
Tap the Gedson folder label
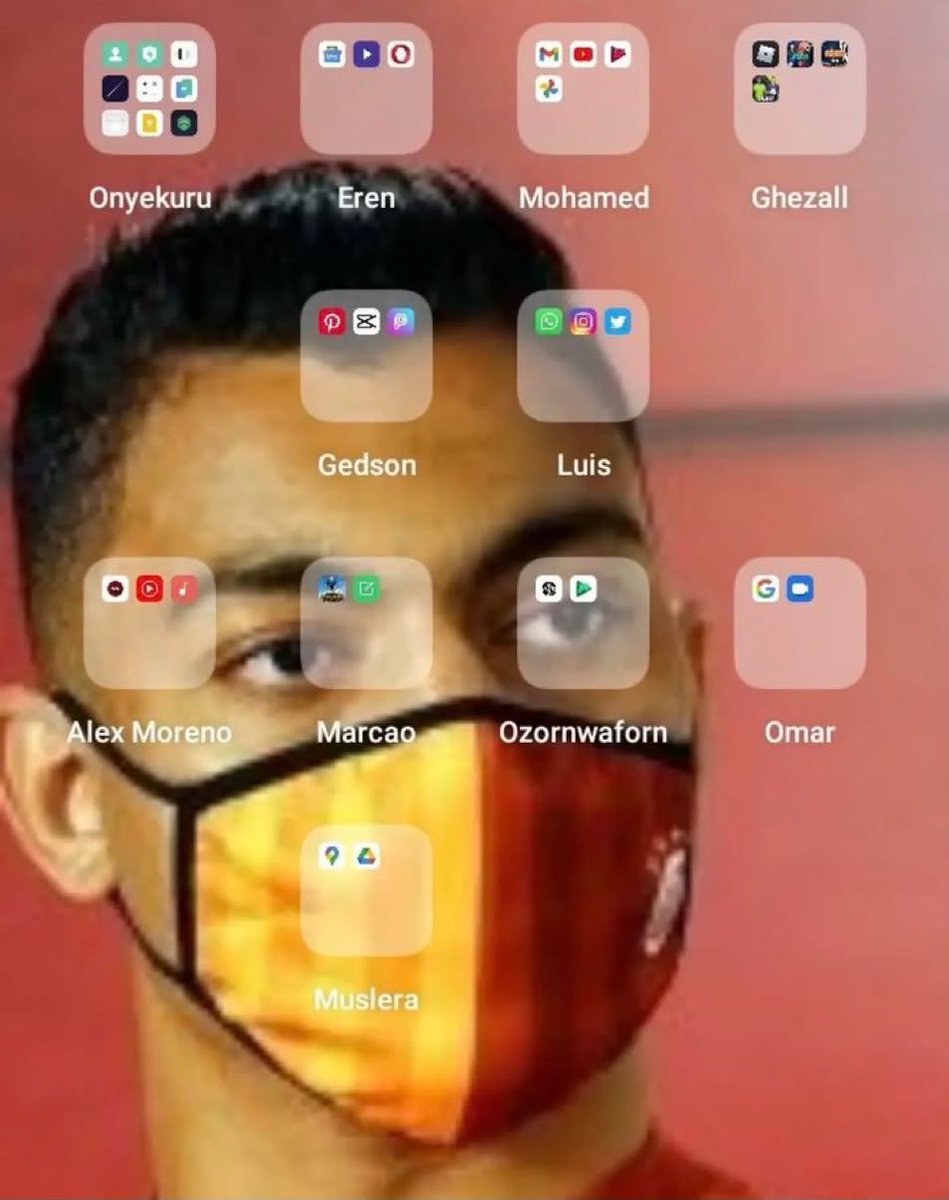(x=366, y=465)
